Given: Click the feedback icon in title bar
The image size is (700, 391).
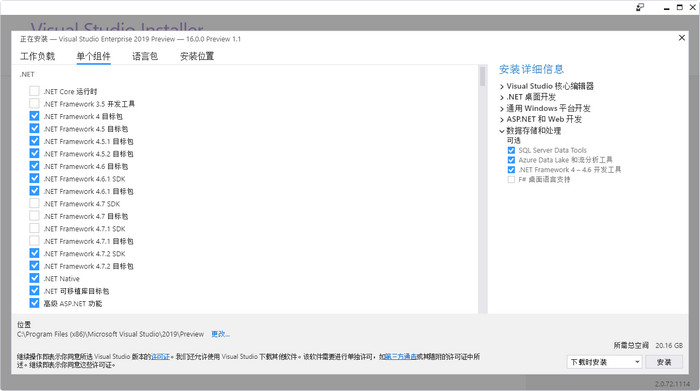Looking at the screenshot, I should (x=640, y=7).
